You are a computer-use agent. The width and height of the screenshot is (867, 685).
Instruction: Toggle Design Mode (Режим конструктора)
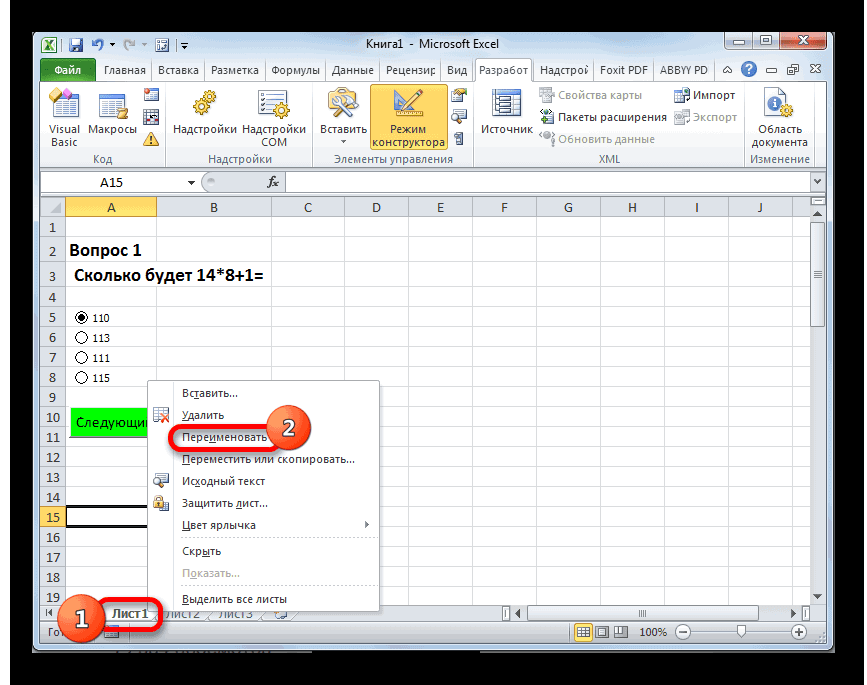click(x=408, y=118)
